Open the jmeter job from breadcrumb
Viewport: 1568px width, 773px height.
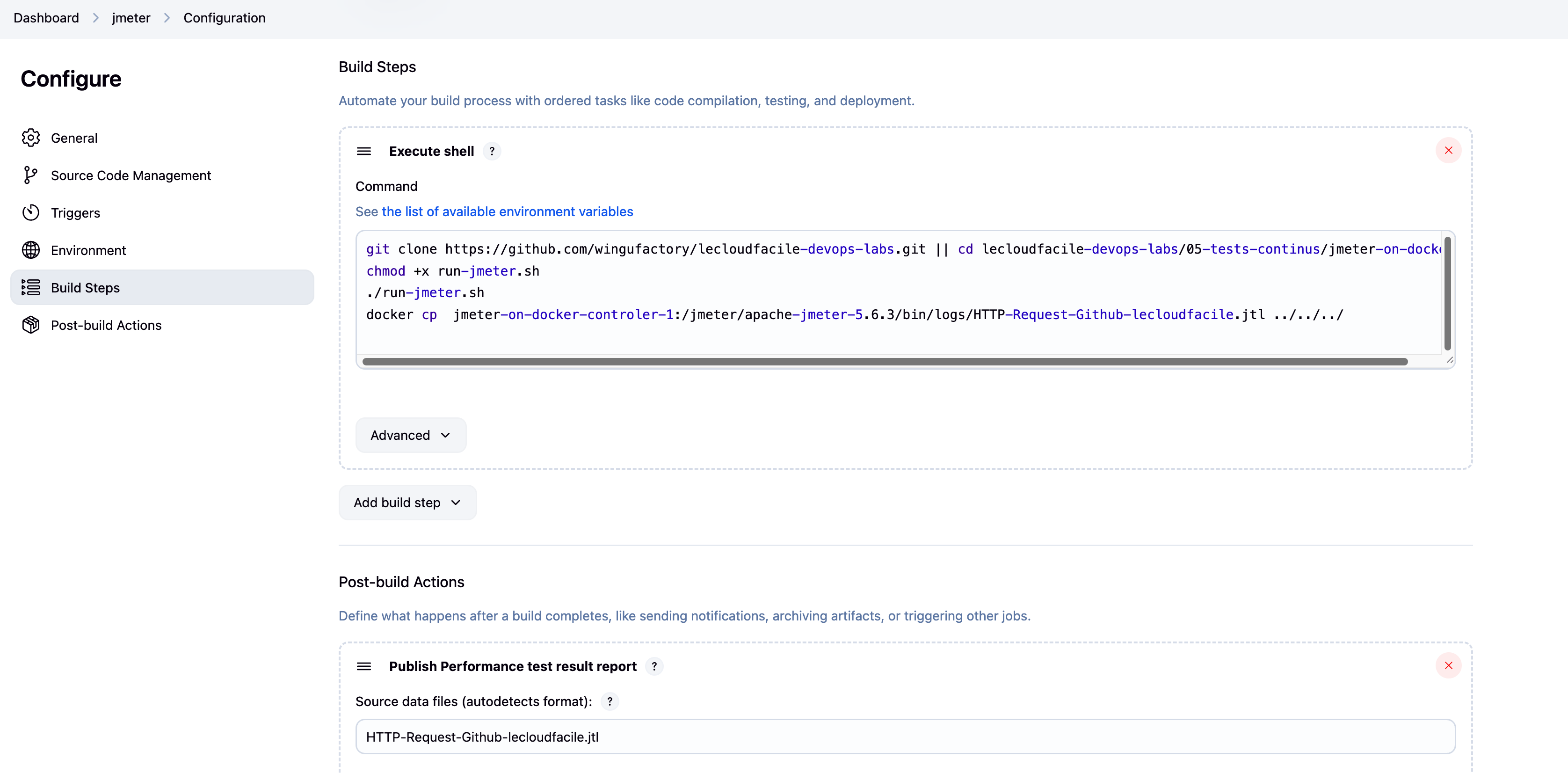pos(131,18)
